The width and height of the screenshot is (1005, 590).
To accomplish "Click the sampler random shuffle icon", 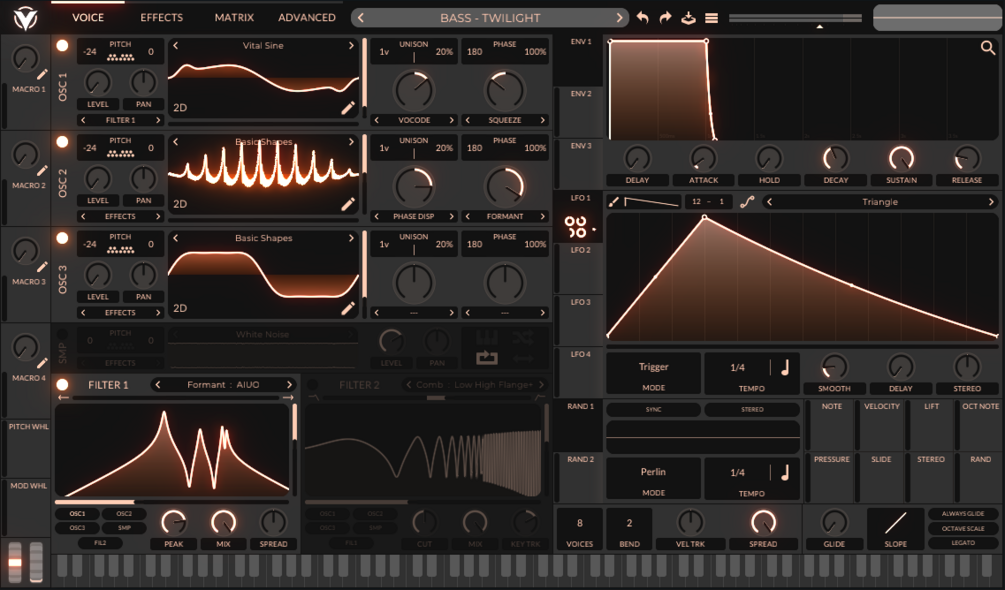I will [523, 337].
